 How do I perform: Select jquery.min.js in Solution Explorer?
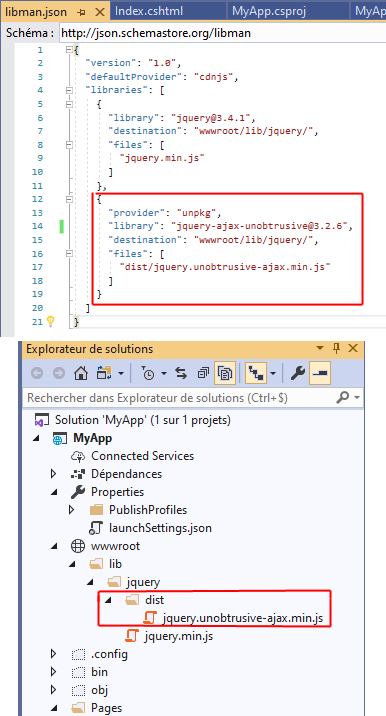tap(178, 636)
